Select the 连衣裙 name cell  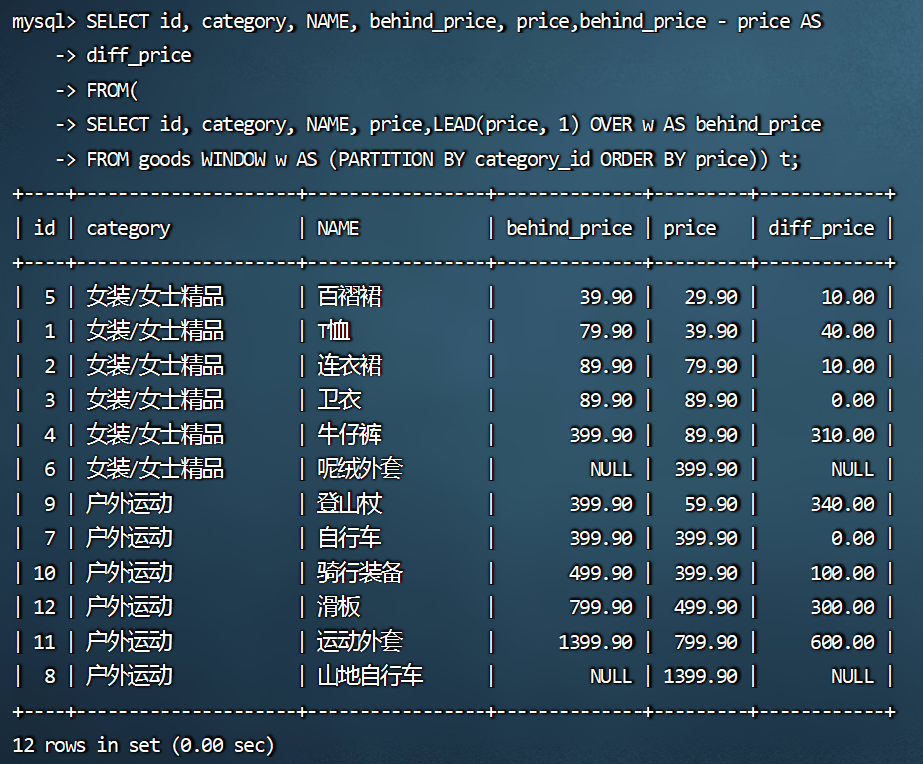[x=349, y=366]
